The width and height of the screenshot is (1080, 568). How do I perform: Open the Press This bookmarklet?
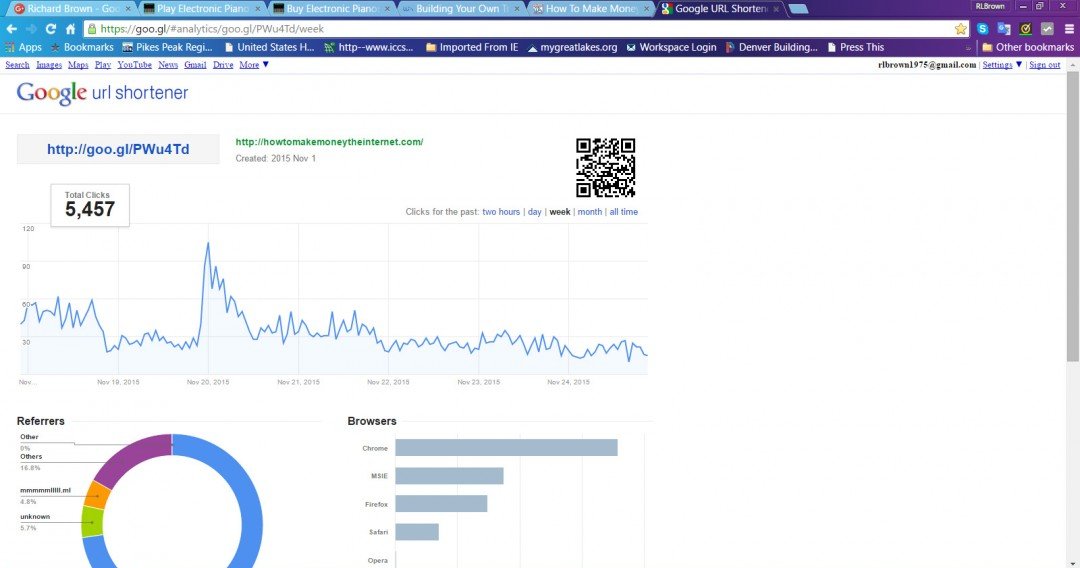855,48
